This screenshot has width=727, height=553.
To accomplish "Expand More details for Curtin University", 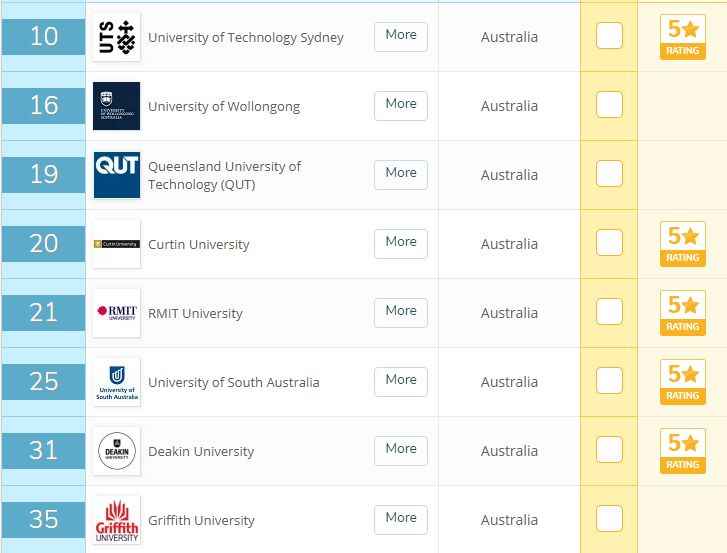I will [401, 243].
